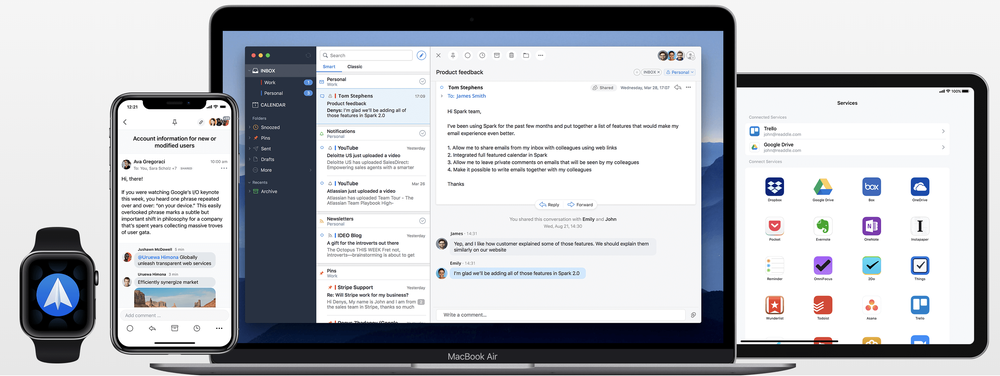Viewport: 1000px width, 376px height.
Task: Archive the email using the toolbar archive icon
Action: click(497, 55)
